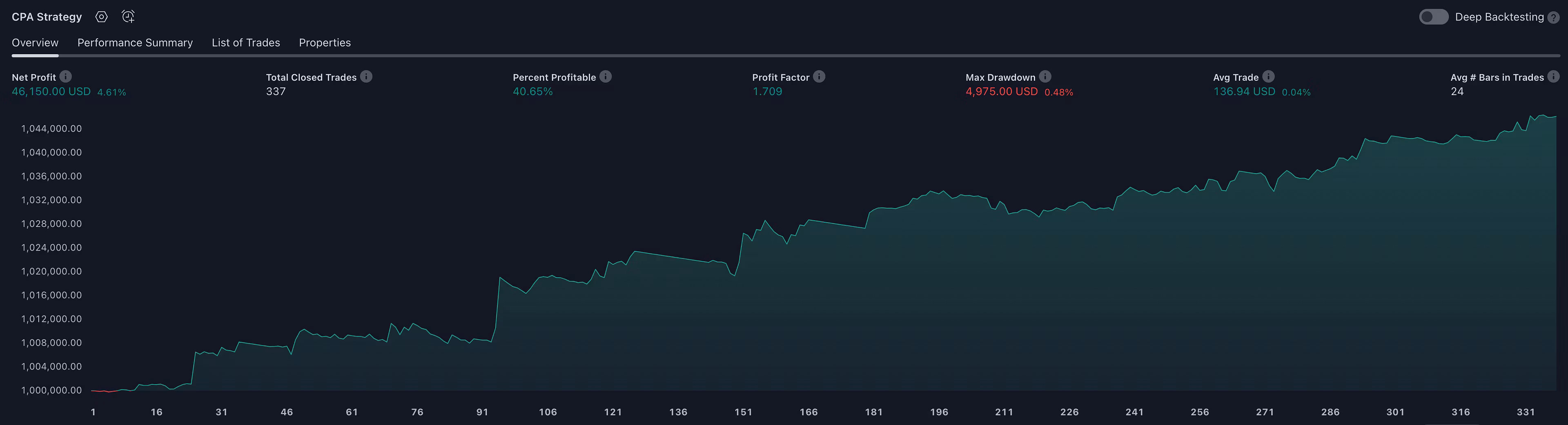Click the Deep Backtesting help icon
1568x425 pixels.
1553,18
